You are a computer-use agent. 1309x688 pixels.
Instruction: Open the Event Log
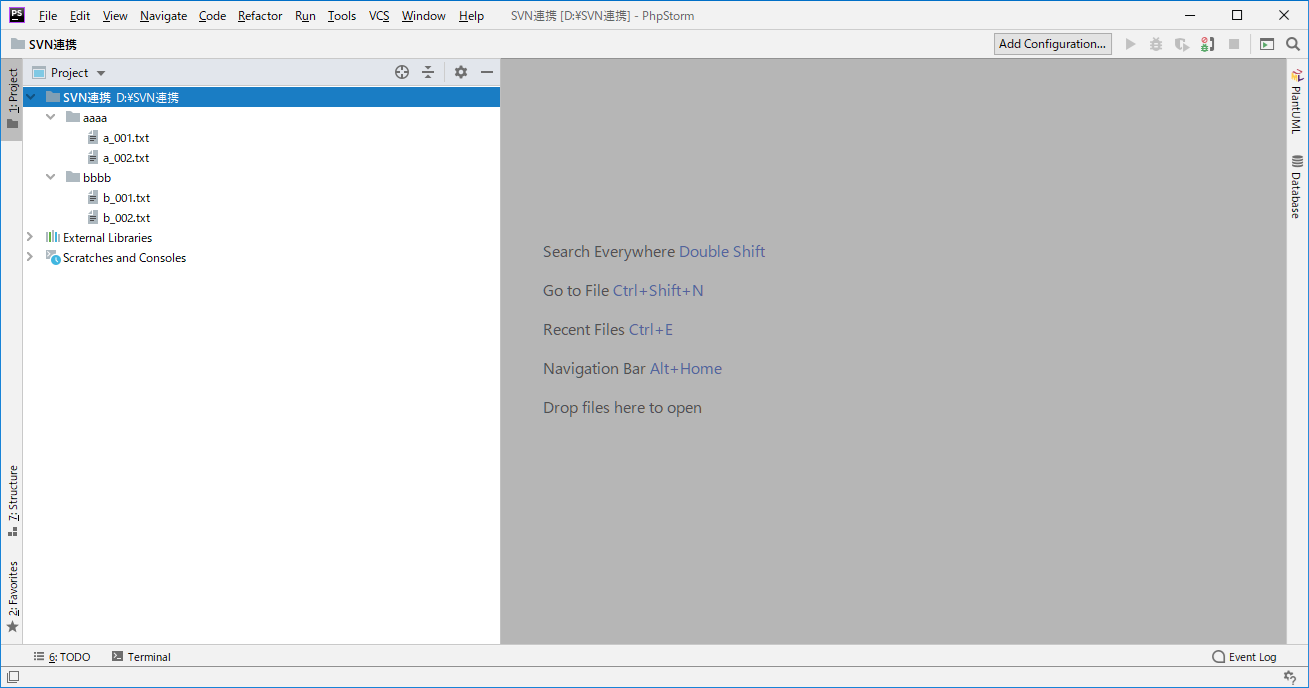[1244, 657]
